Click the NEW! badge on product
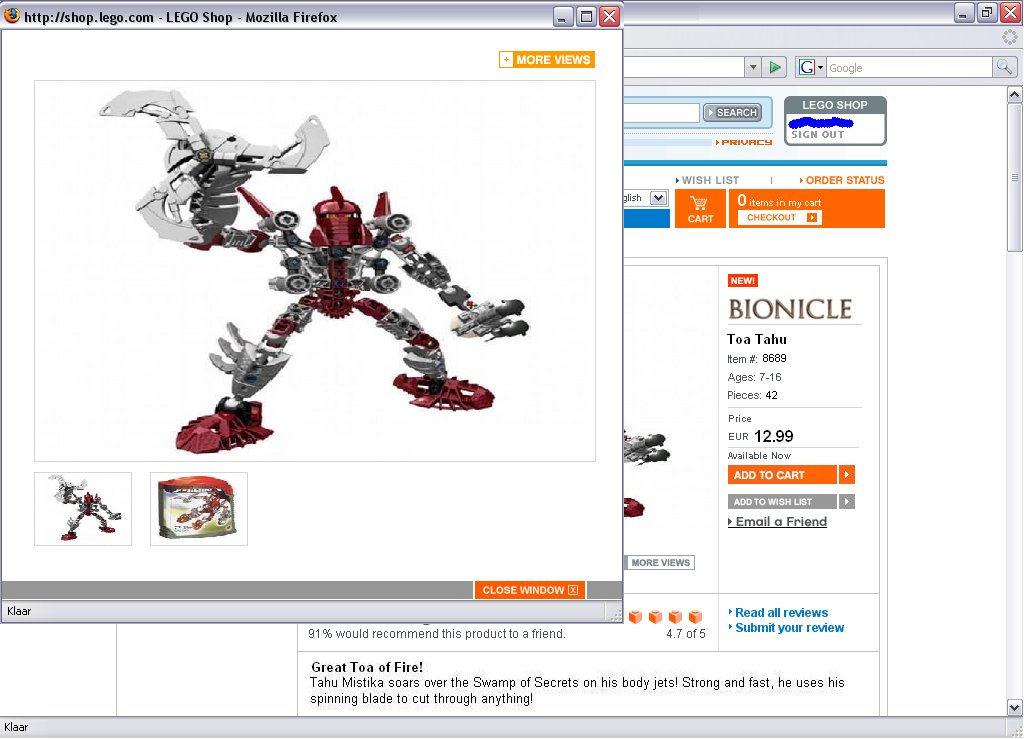 pos(743,281)
